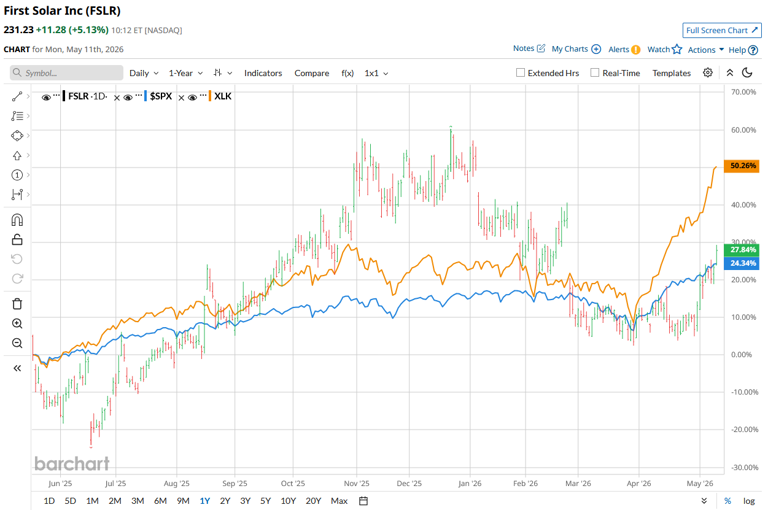Add to My Charts plus icon

[596, 49]
